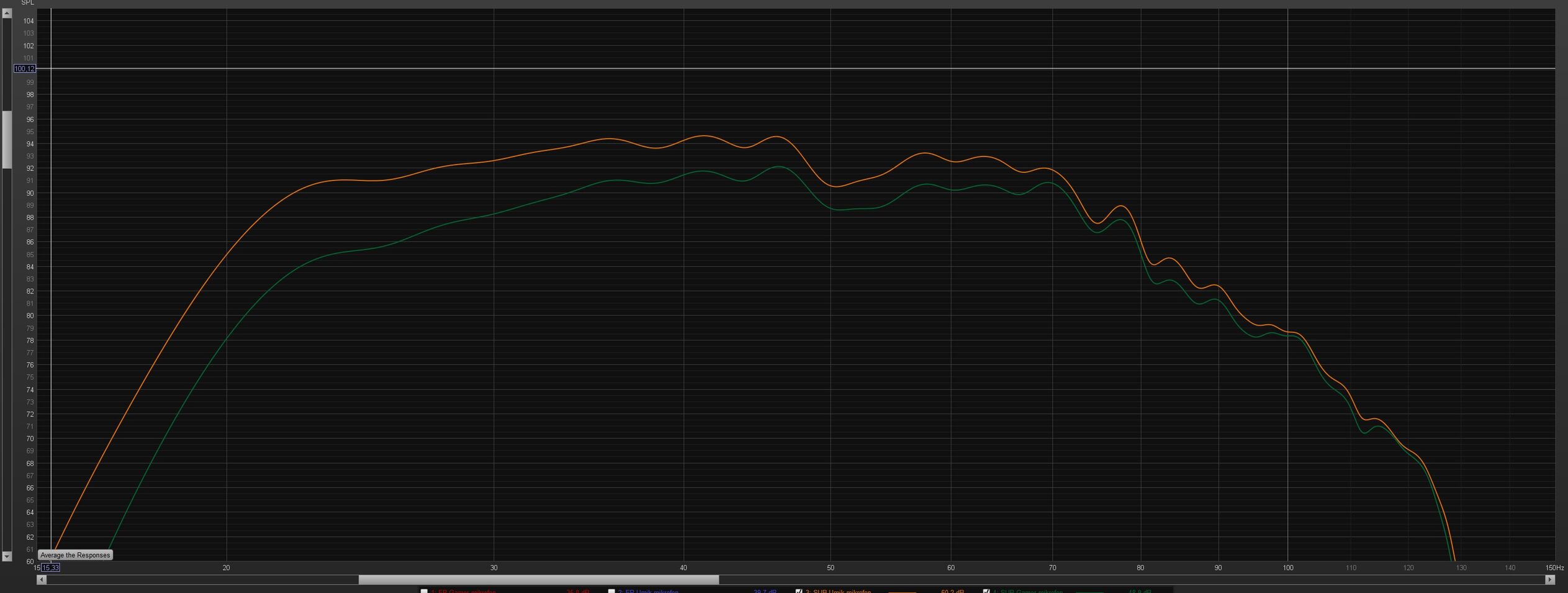Click the 100 Hz frequency axis label

click(1288, 568)
